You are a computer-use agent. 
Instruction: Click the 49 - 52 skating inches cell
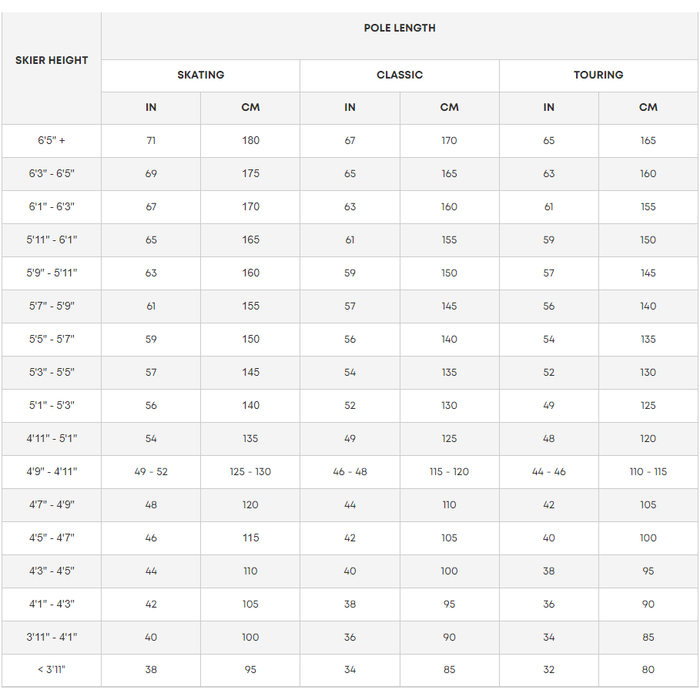point(151,472)
